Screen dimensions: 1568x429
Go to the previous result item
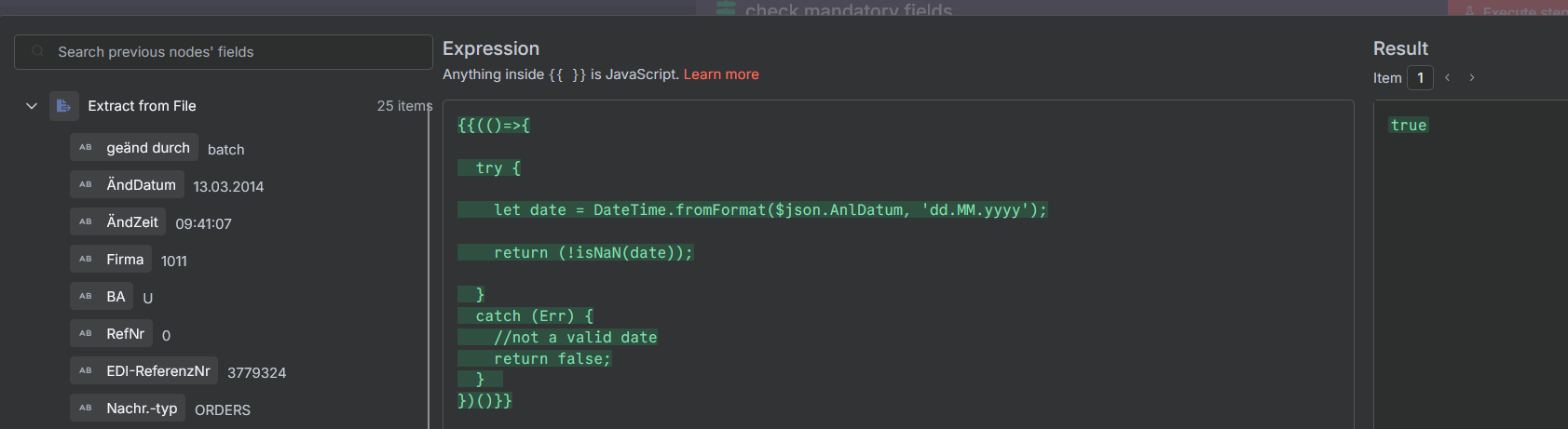[1447, 78]
